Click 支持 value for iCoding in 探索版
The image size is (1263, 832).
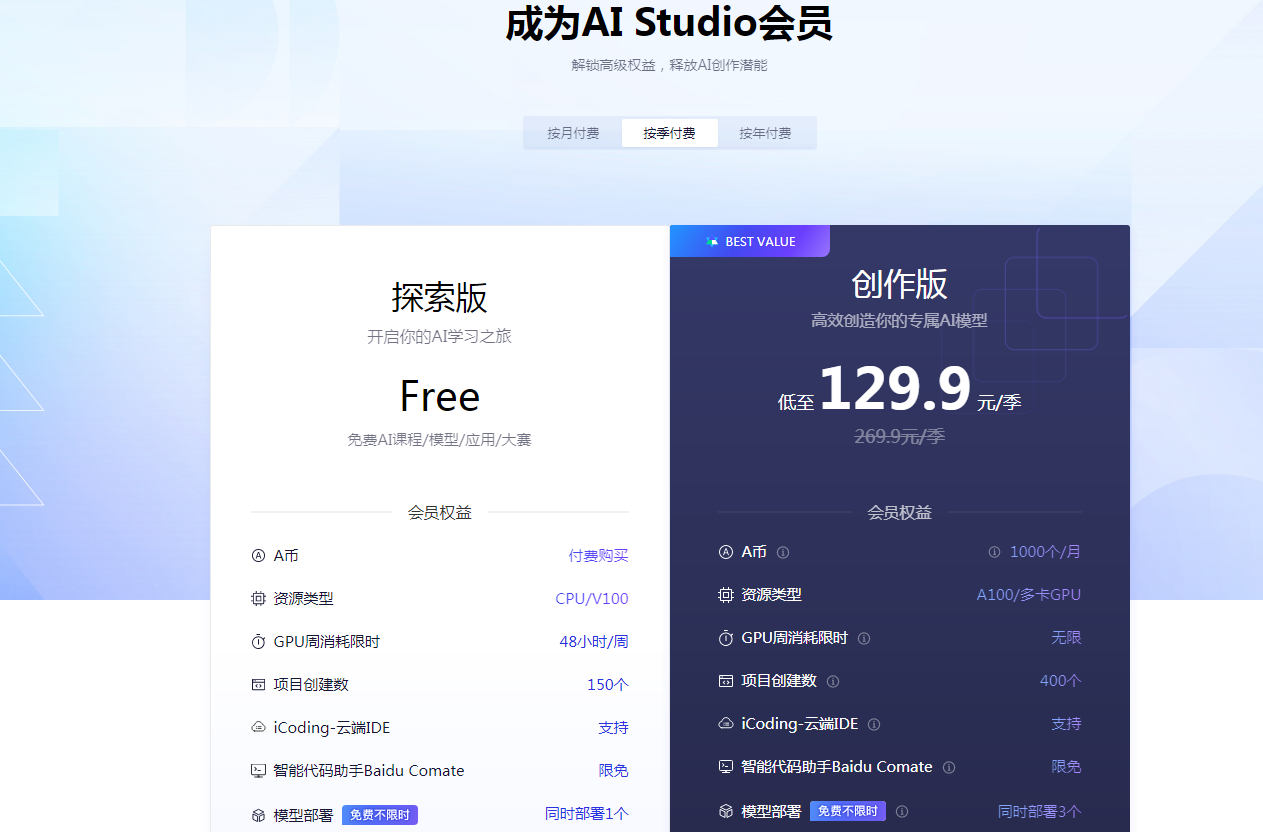pyautogui.click(x=614, y=728)
